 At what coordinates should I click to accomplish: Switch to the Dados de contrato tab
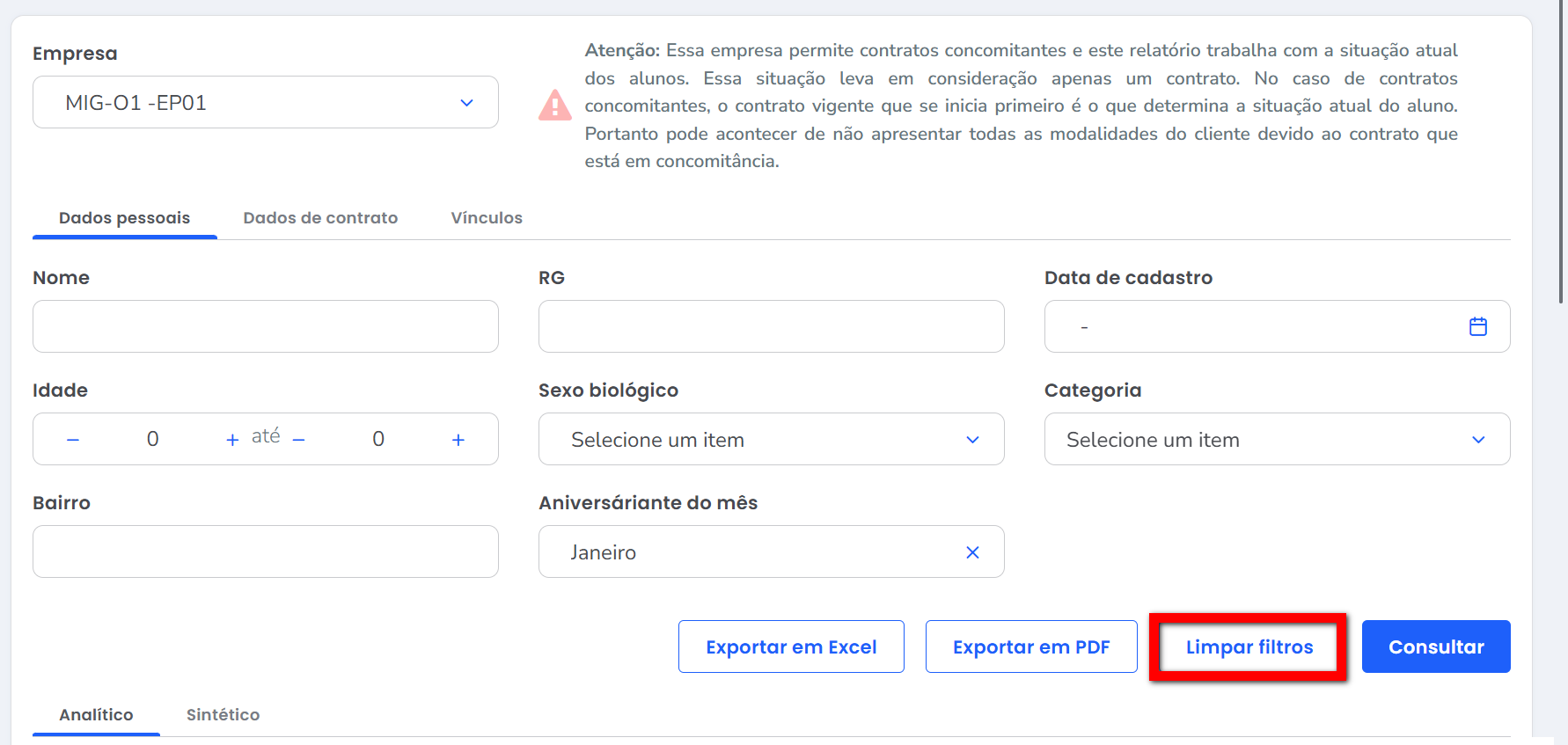point(320,218)
